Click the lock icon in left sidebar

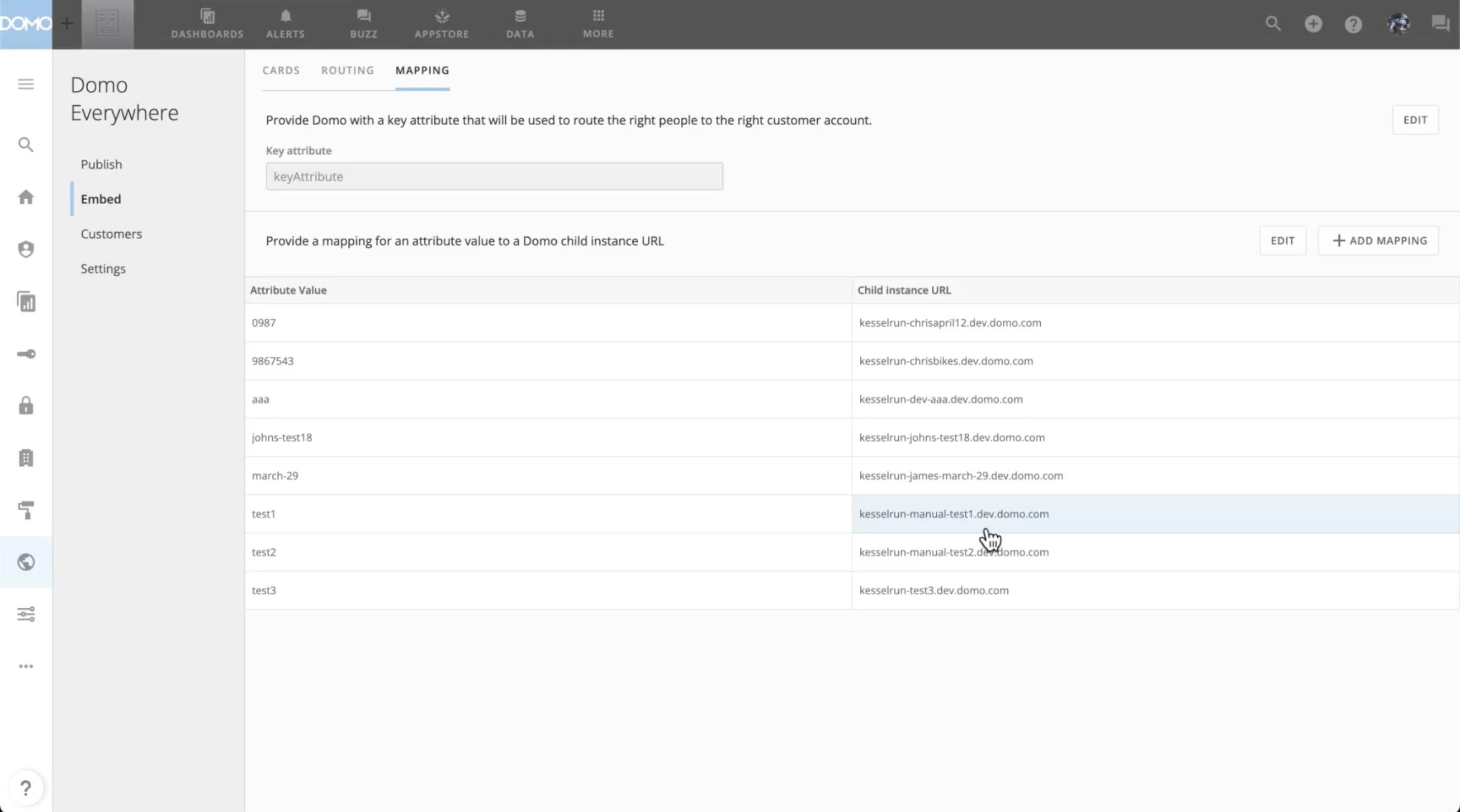pos(26,405)
